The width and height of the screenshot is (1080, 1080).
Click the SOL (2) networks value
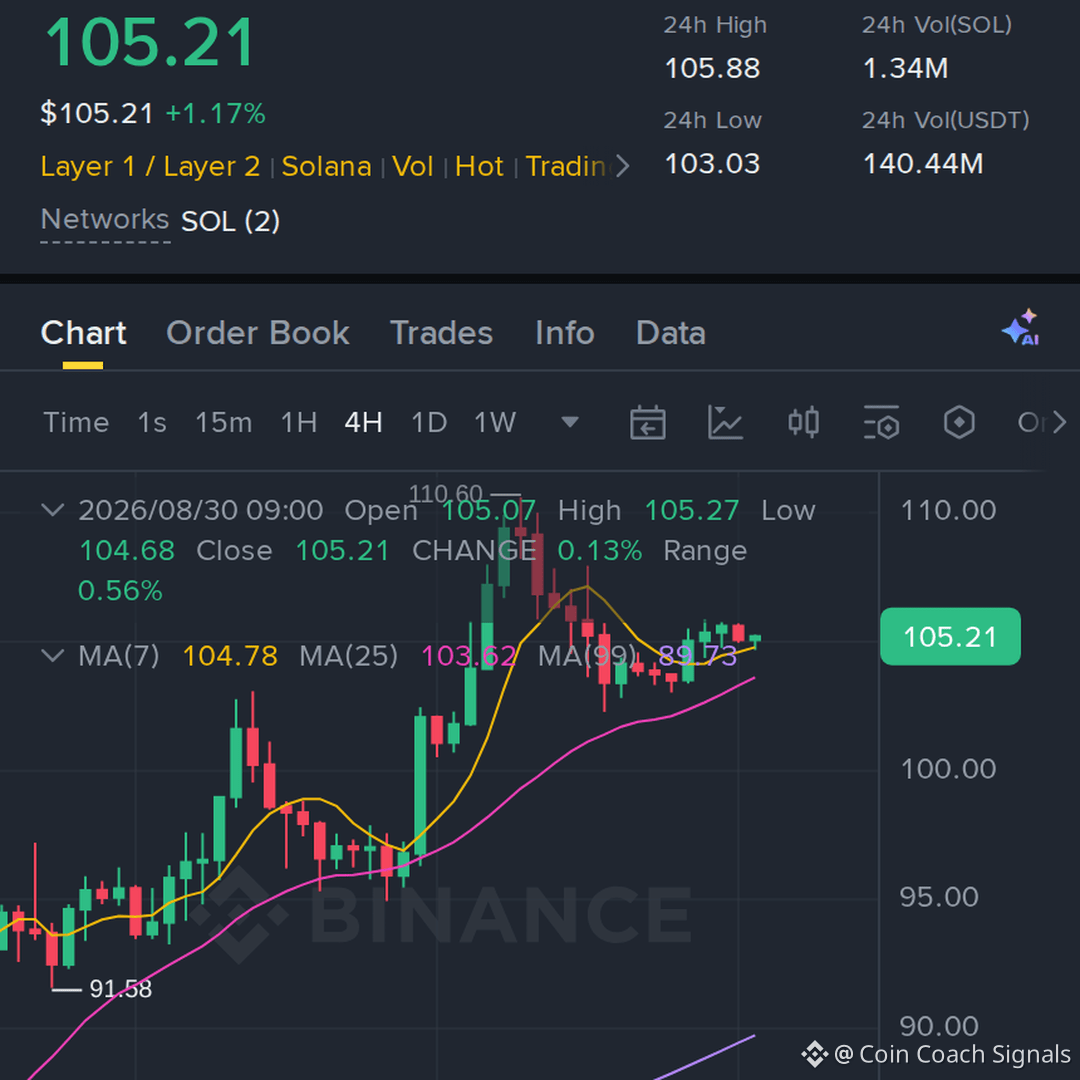230,222
